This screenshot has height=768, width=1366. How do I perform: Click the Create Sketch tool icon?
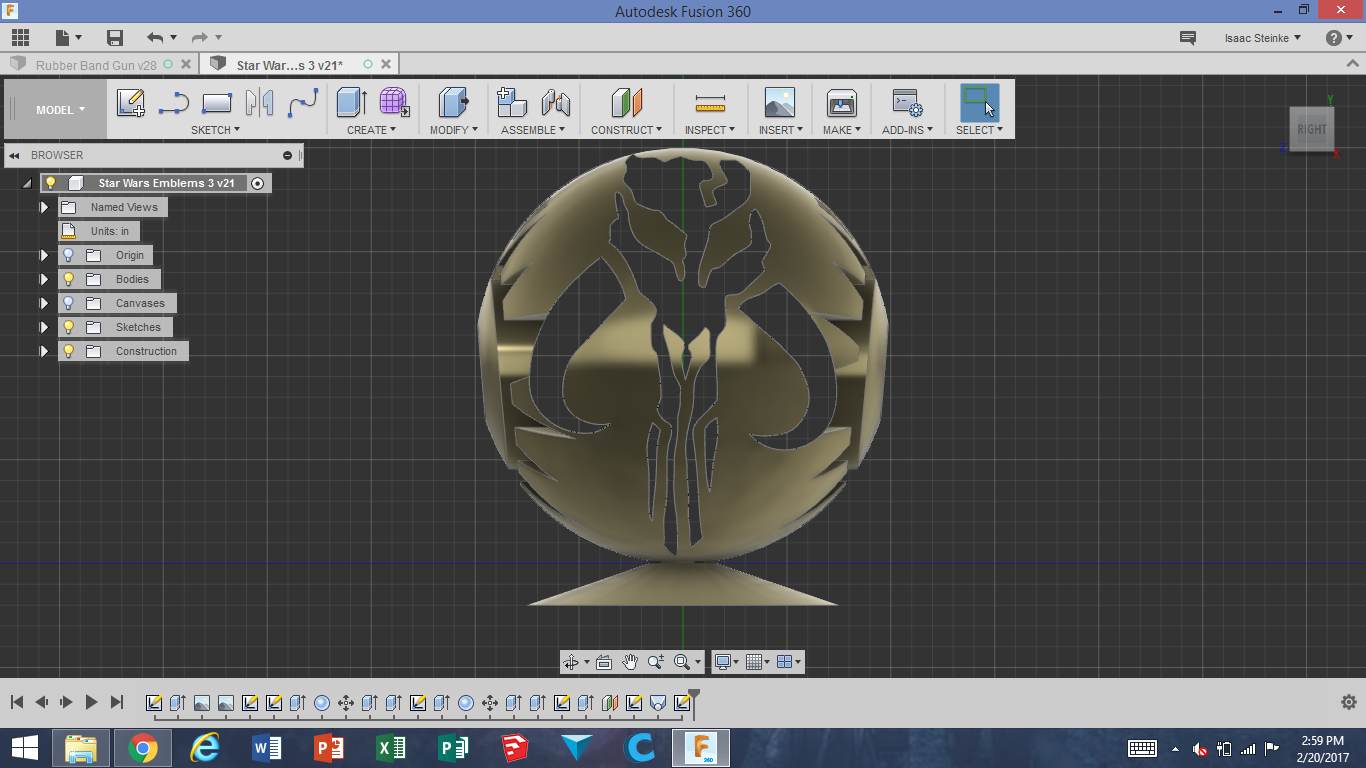(x=131, y=102)
